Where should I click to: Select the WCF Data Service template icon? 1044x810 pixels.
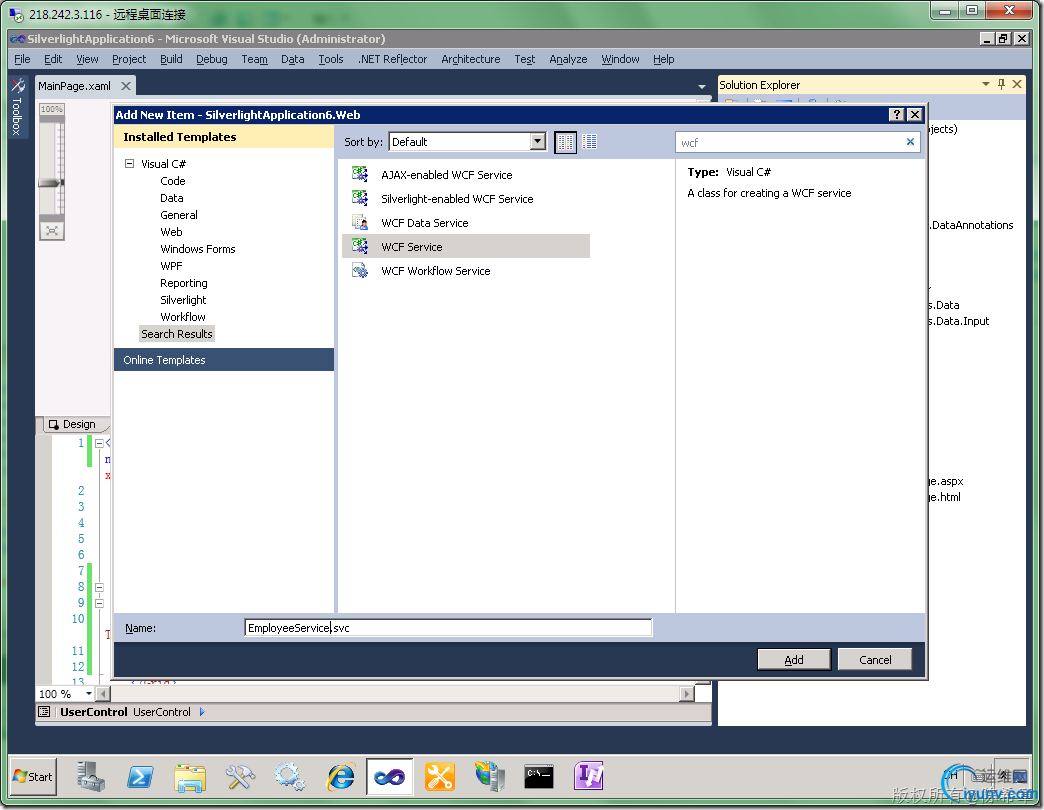tap(360, 222)
